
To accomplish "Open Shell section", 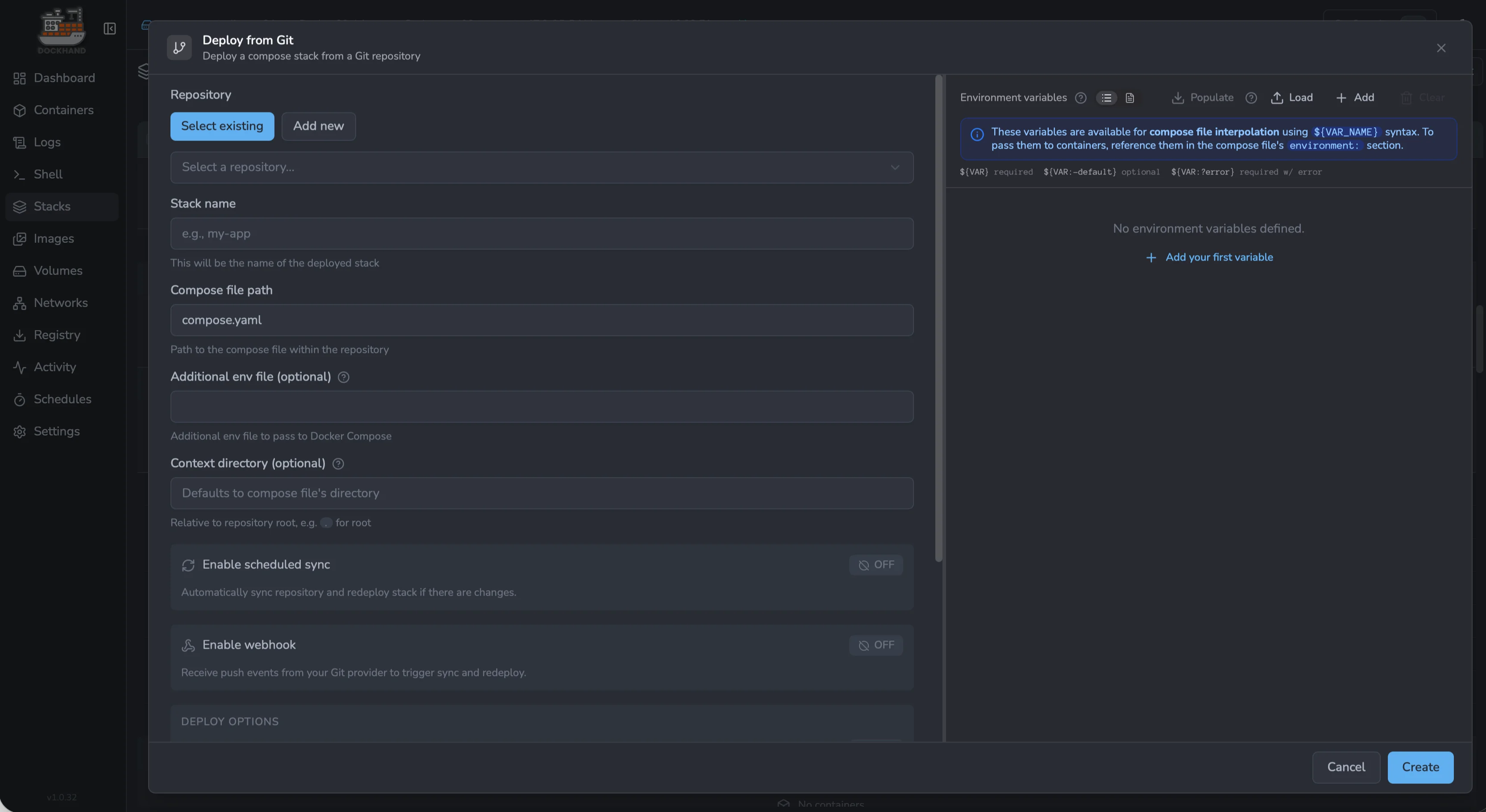I will click(x=62, y=174).
